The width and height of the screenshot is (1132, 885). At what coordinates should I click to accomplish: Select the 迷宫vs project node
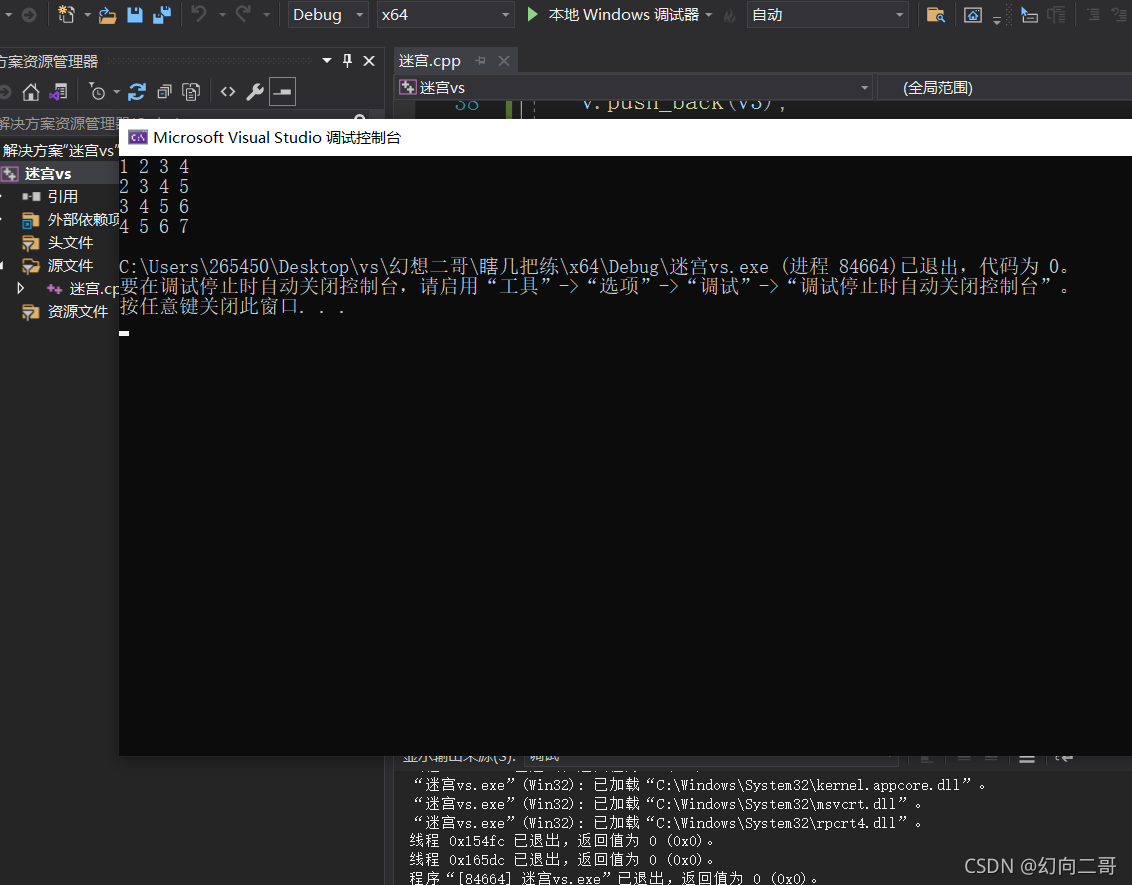click(48, 173)
